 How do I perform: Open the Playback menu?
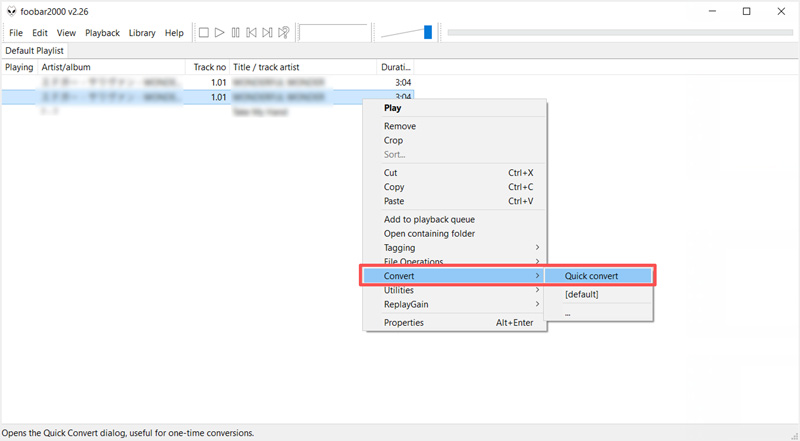point(103,33)
